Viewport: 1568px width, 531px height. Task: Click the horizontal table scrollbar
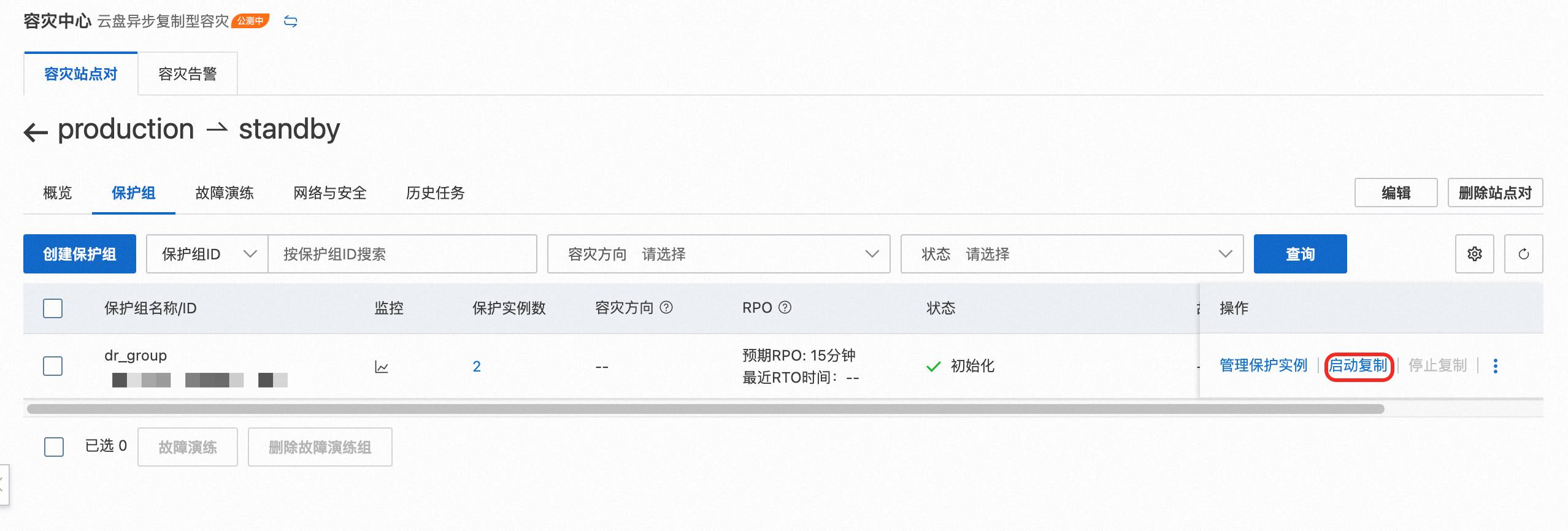tap(705, 409)
